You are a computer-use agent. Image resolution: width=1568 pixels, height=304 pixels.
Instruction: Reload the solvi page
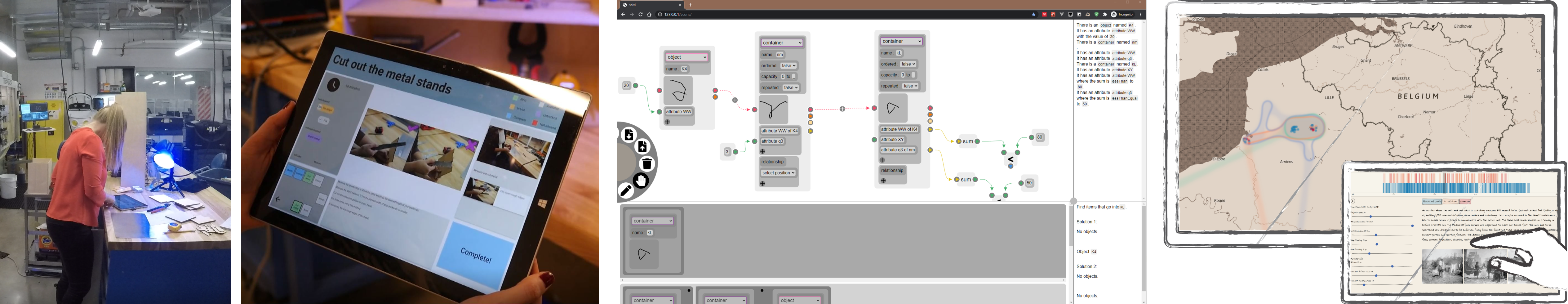click(x=640, y=14)
